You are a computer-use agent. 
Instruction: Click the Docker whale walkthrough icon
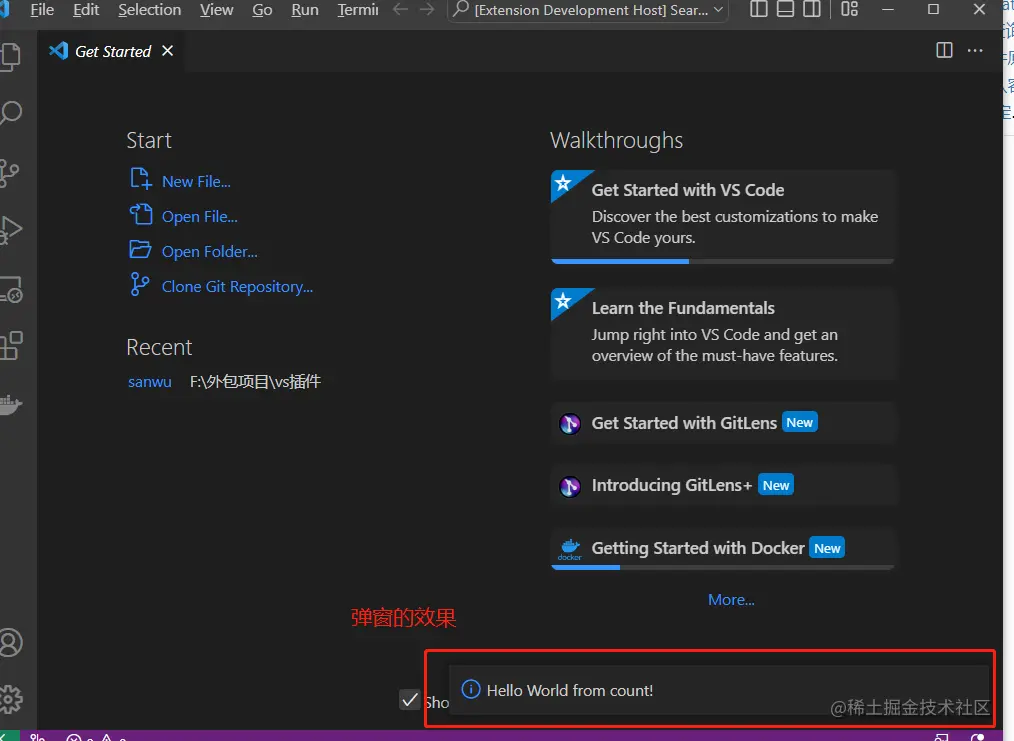point(570,549)
